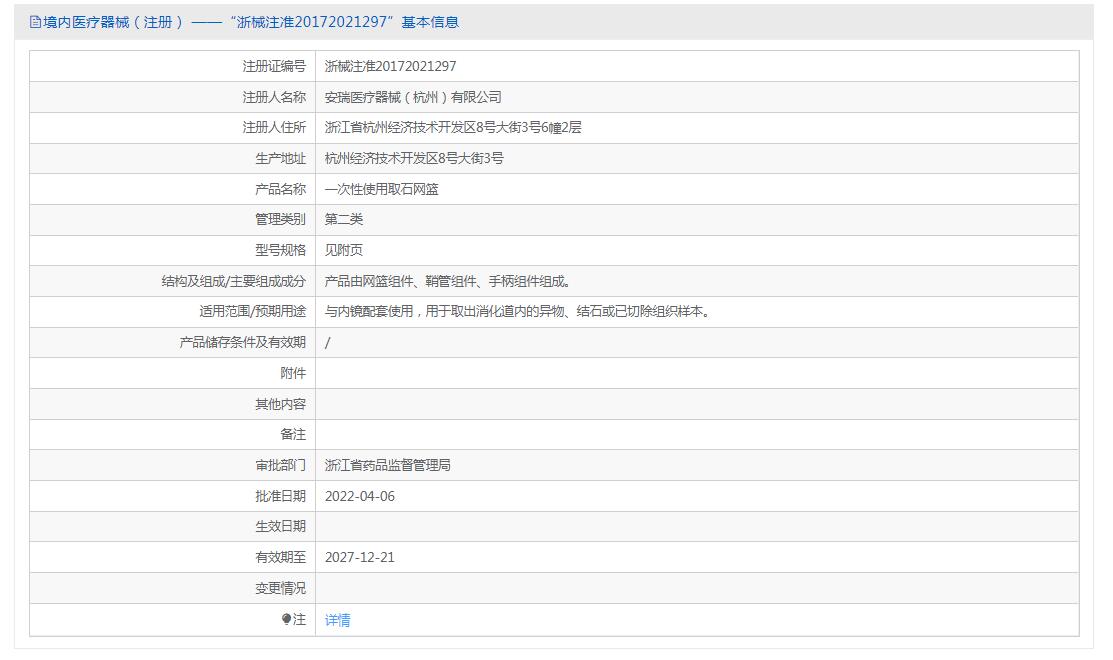Image resolution: width=1113 pixels, height=660 pixels.
Task: Select approval department 浙江省药品监督管理局
Action: coord(388,466)
